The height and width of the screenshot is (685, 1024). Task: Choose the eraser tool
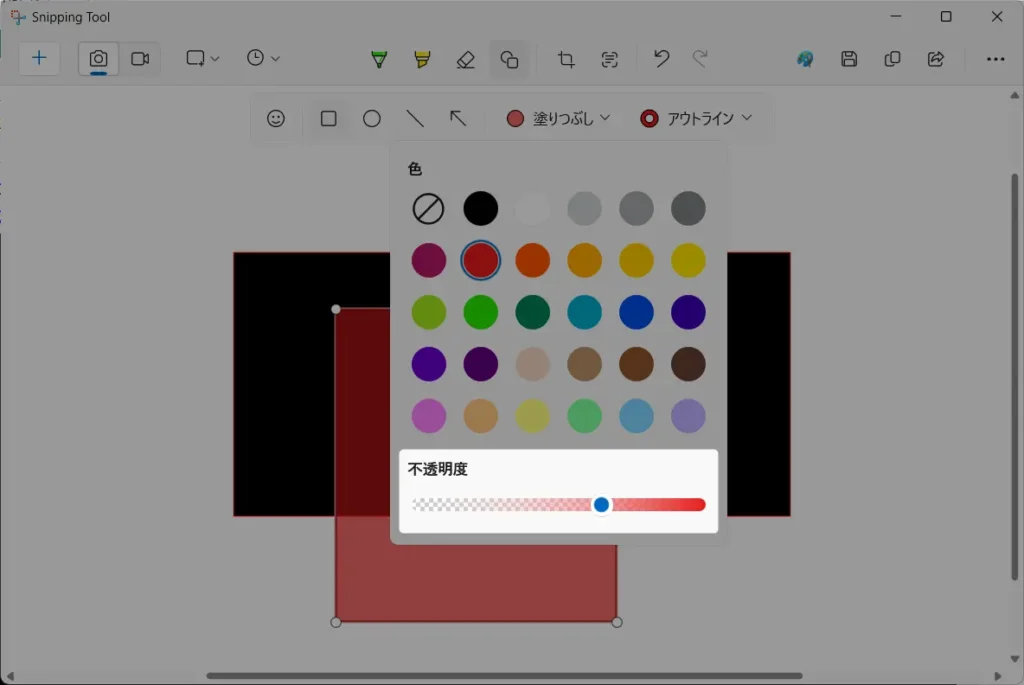465,59
